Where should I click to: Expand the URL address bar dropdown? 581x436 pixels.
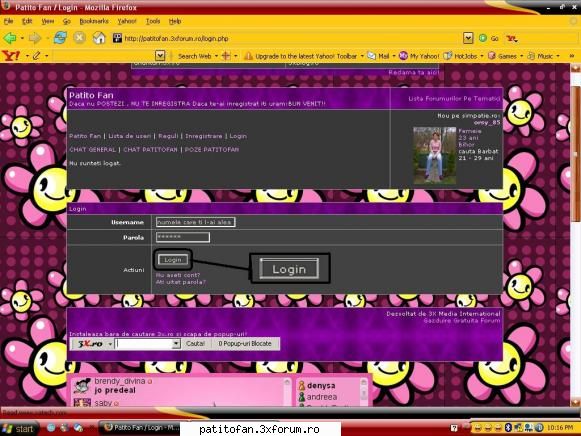[468, 38]
